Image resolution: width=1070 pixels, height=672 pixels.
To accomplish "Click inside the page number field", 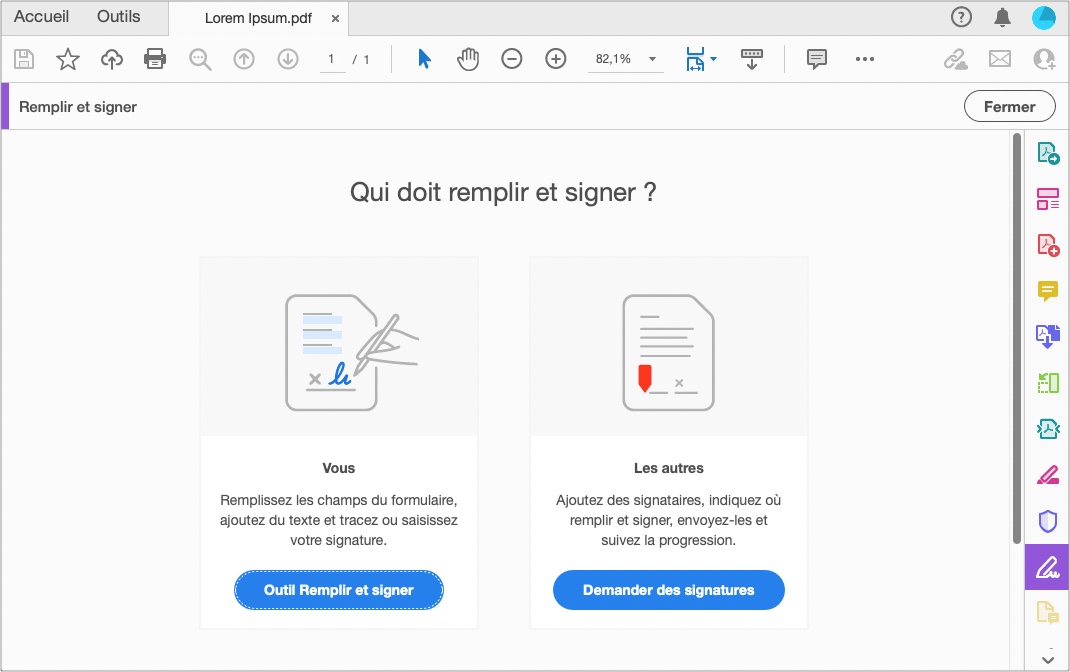I will tap(333, 58).
